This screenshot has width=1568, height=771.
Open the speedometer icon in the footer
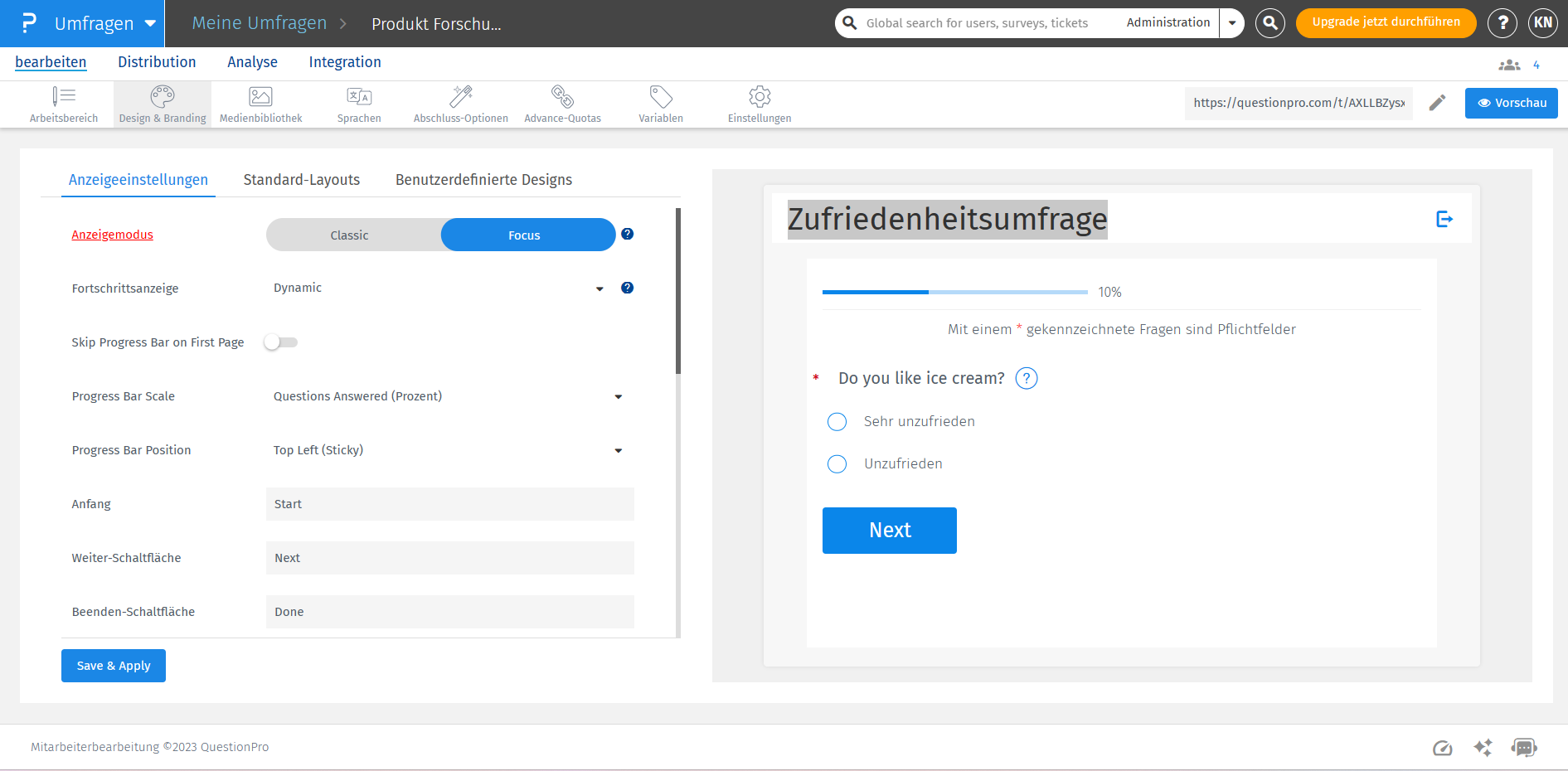click(1443, 748)
